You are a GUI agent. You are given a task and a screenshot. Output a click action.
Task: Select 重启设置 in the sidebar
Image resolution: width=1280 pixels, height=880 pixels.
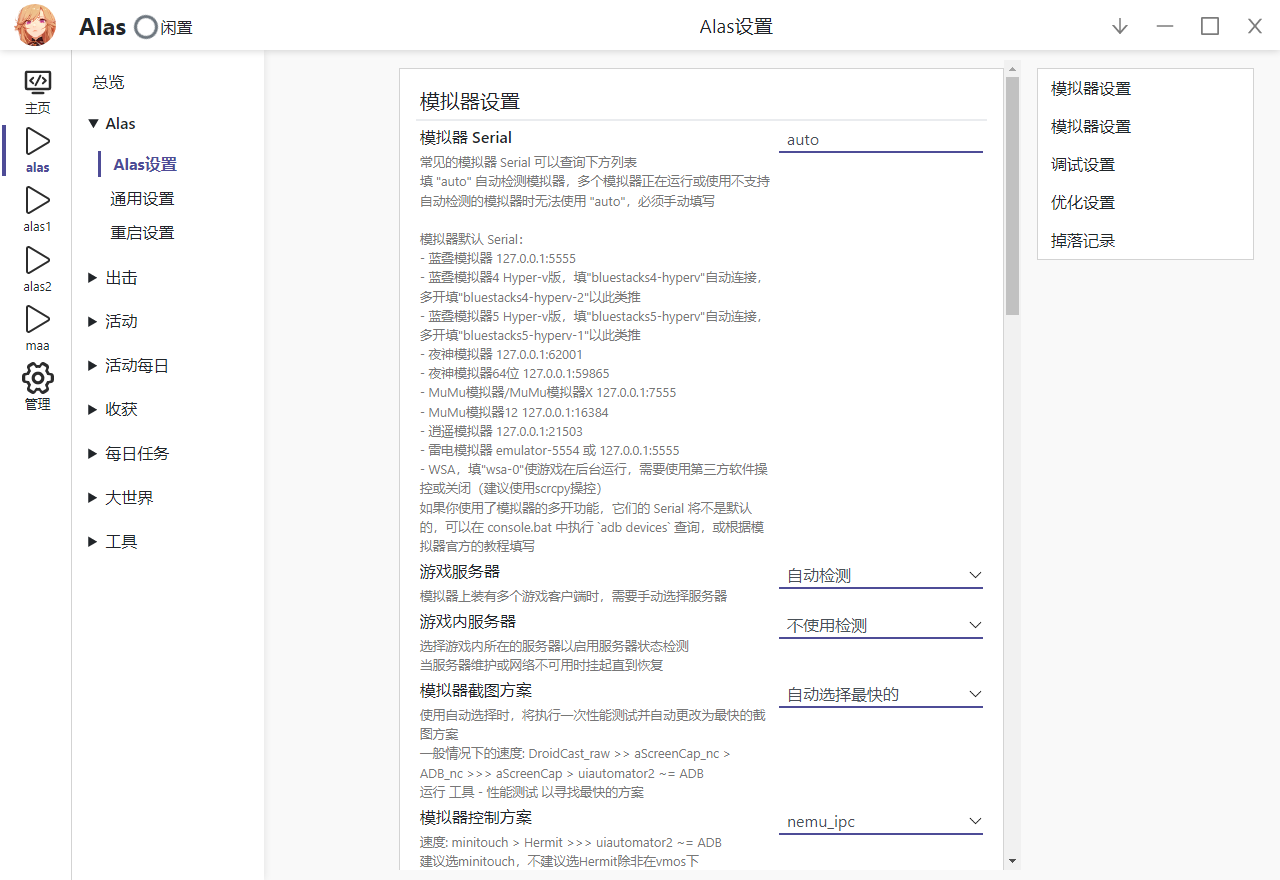[x=142, y=233]
